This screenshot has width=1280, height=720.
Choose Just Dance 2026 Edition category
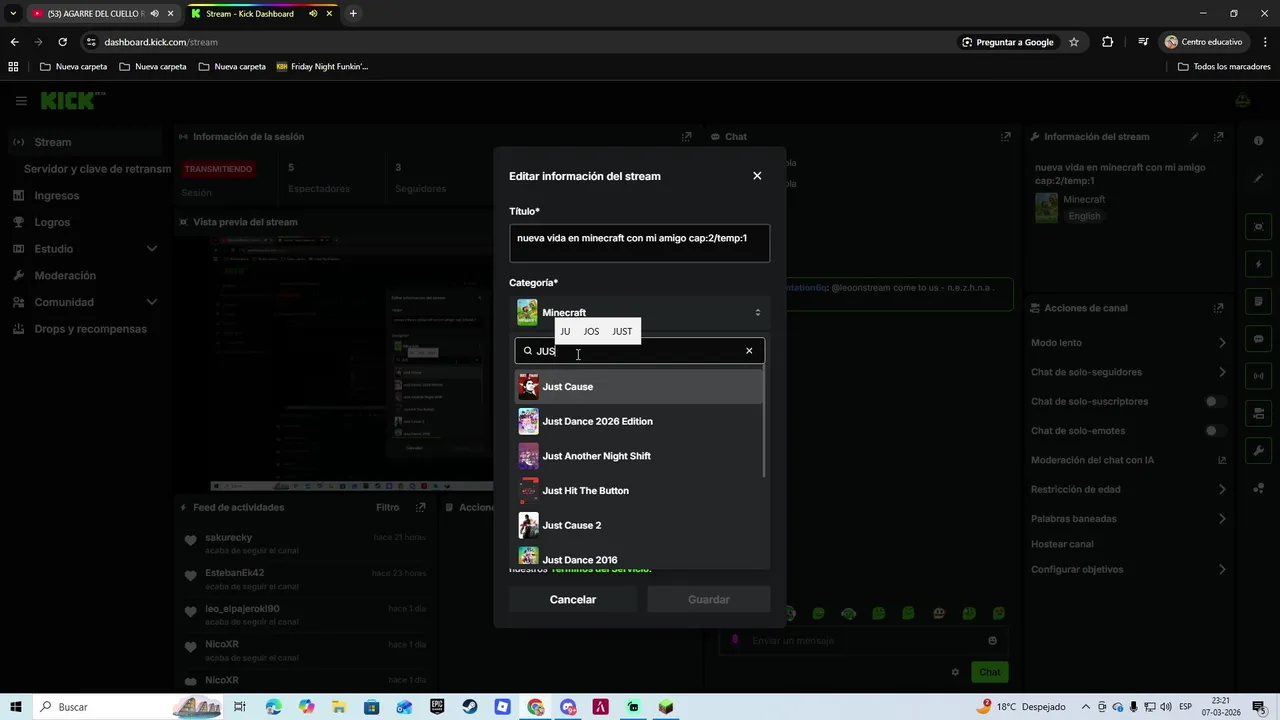click(639, 421)
